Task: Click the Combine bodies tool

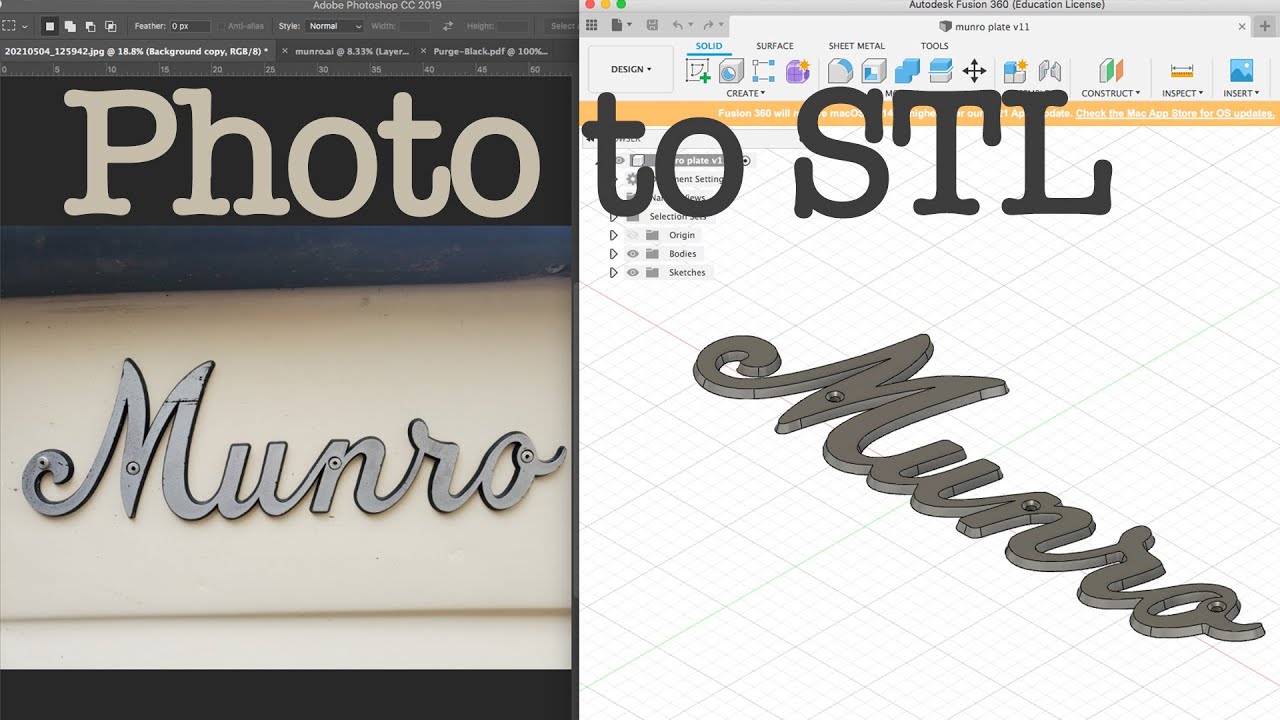Action: pyautogui.click(x=907, y=71)
